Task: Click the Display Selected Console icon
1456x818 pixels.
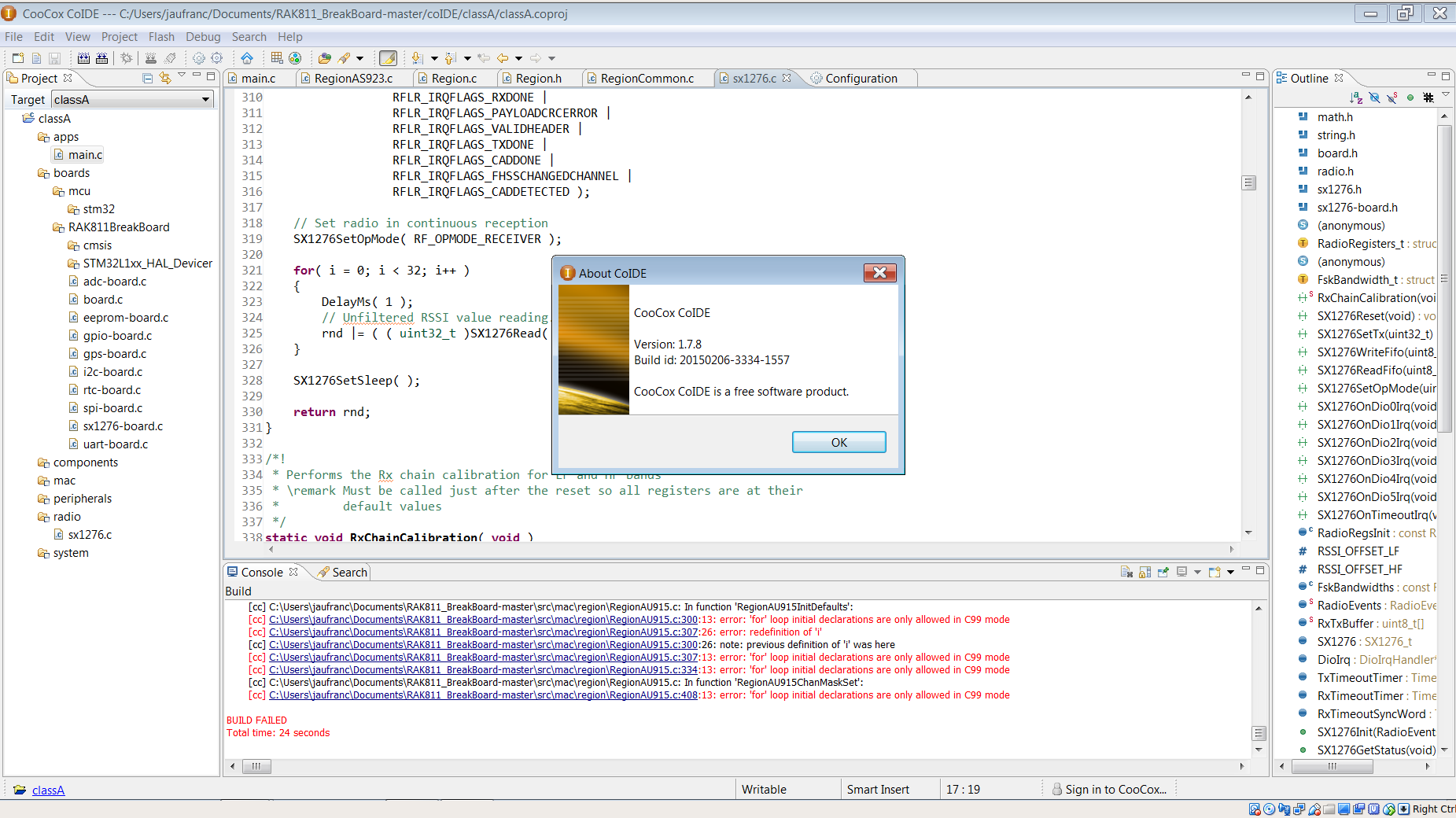Action: point(1181,573)
